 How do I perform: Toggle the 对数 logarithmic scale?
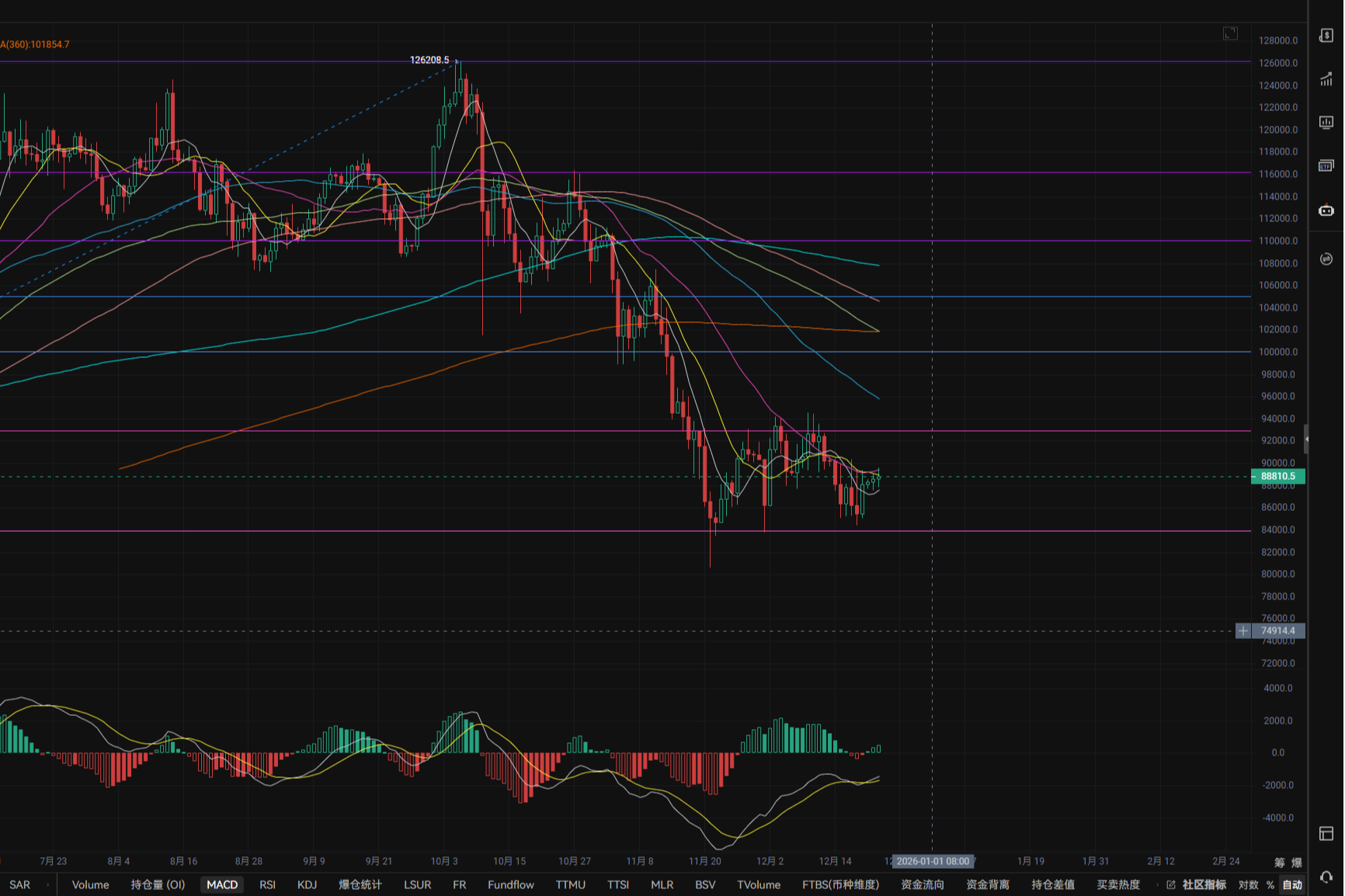[1248, 885]
